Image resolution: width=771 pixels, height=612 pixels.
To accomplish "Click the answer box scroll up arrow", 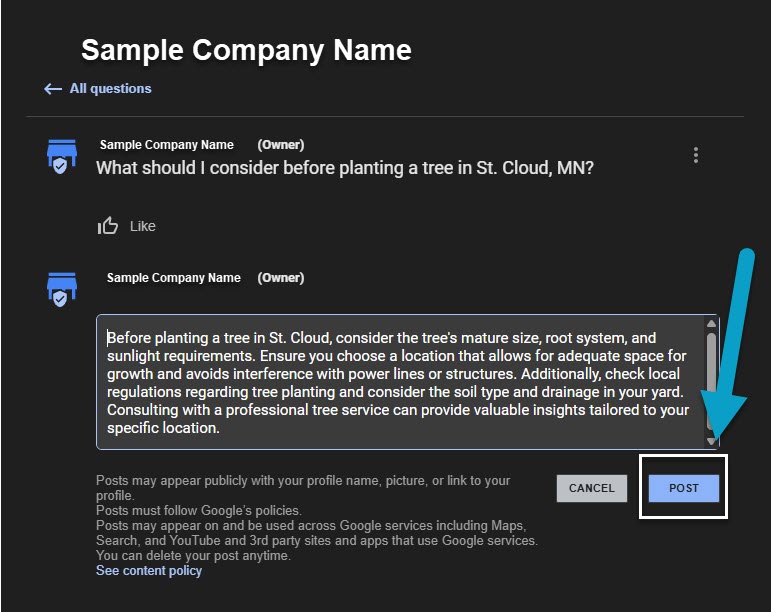I will (x=711, y=324).
